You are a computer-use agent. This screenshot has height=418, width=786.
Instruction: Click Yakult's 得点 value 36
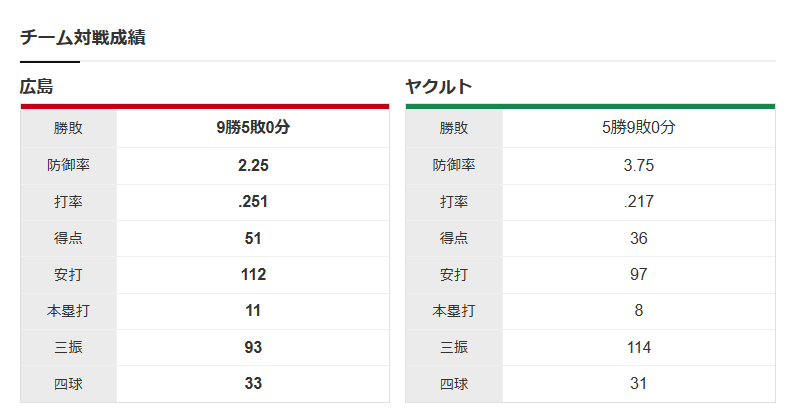point(638,238)
